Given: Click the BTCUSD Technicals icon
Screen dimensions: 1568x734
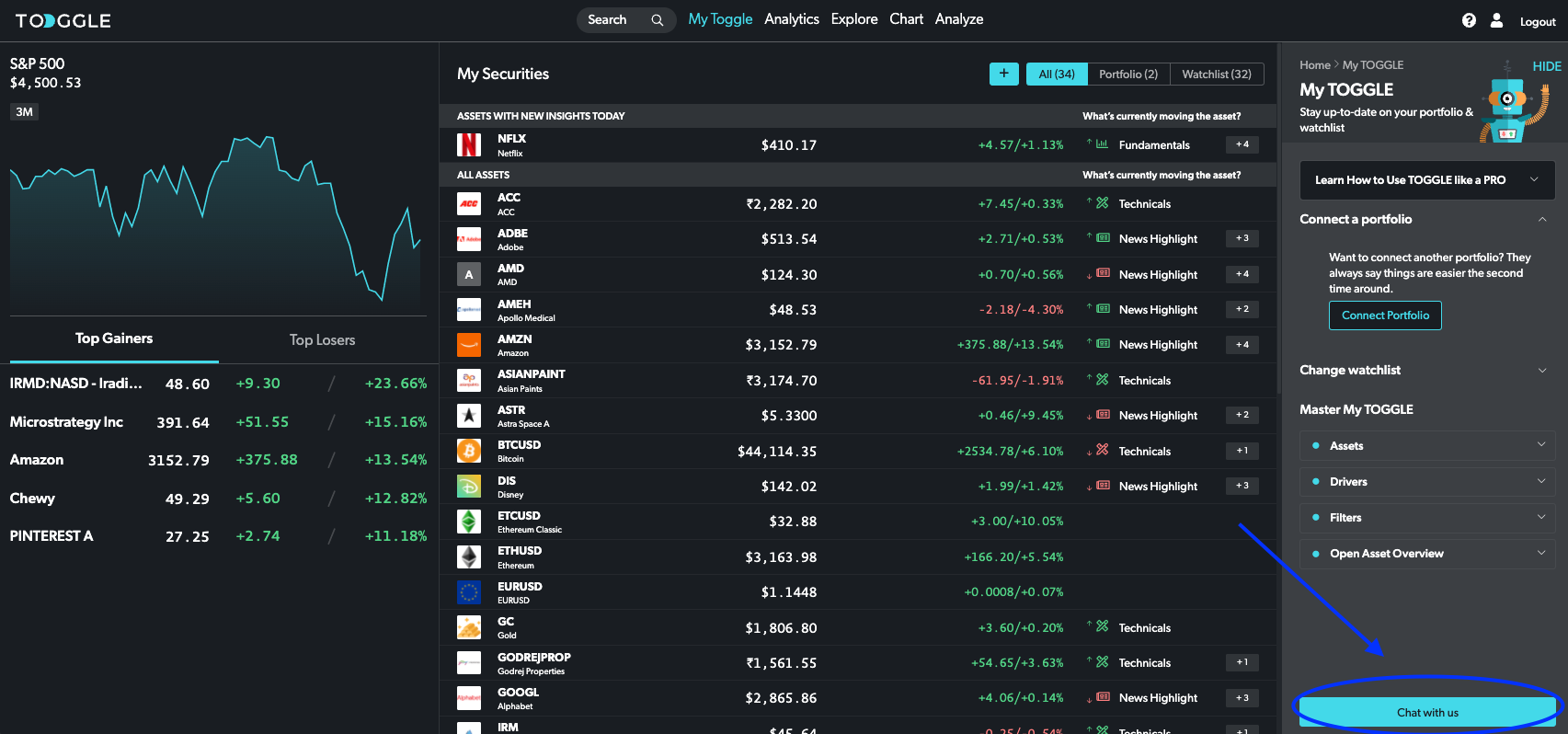Looking at the screenshot, I should [x=1102, y=450].
